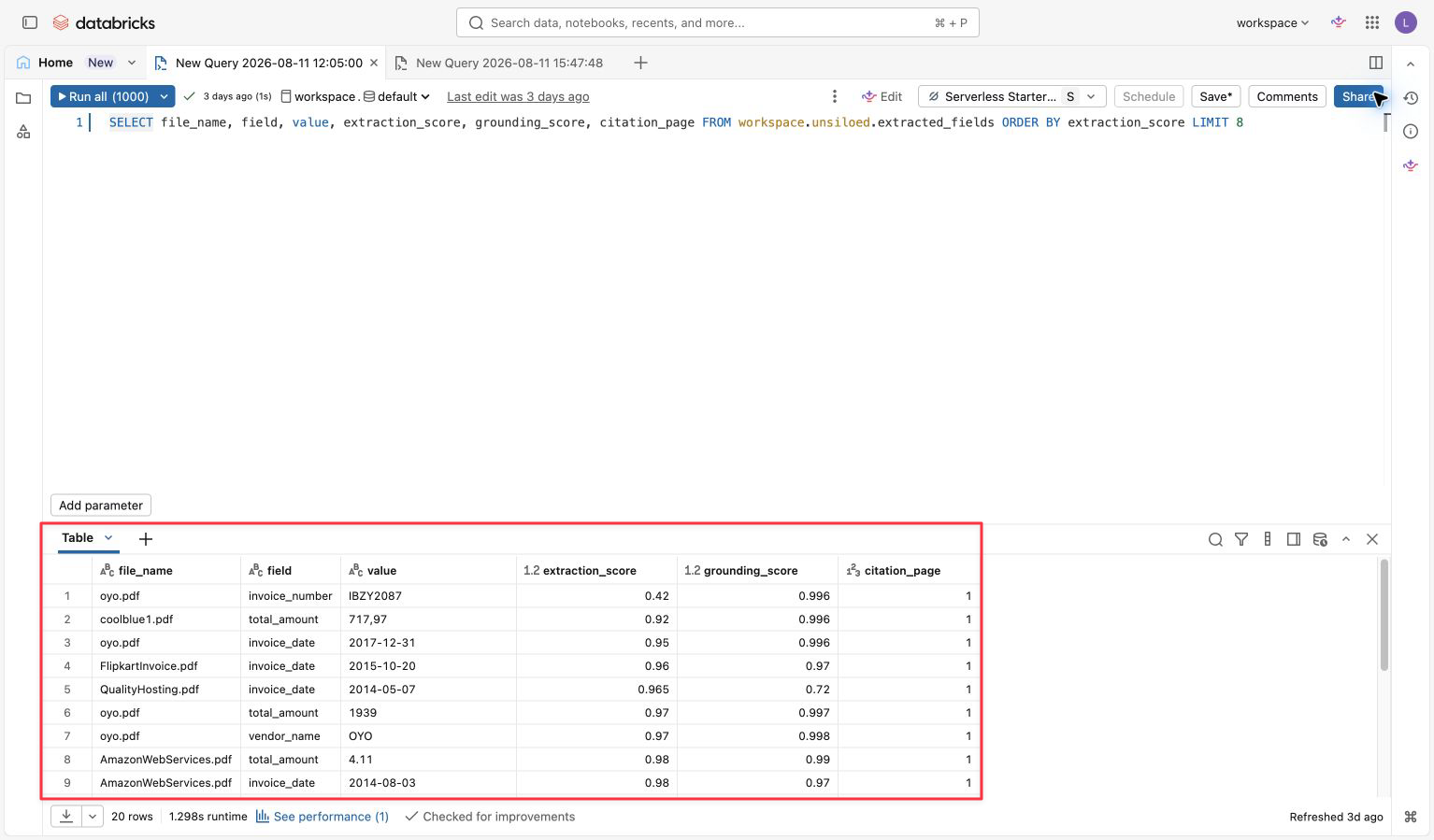Open the query version history icon
1434x840 pixels.
1411,98
